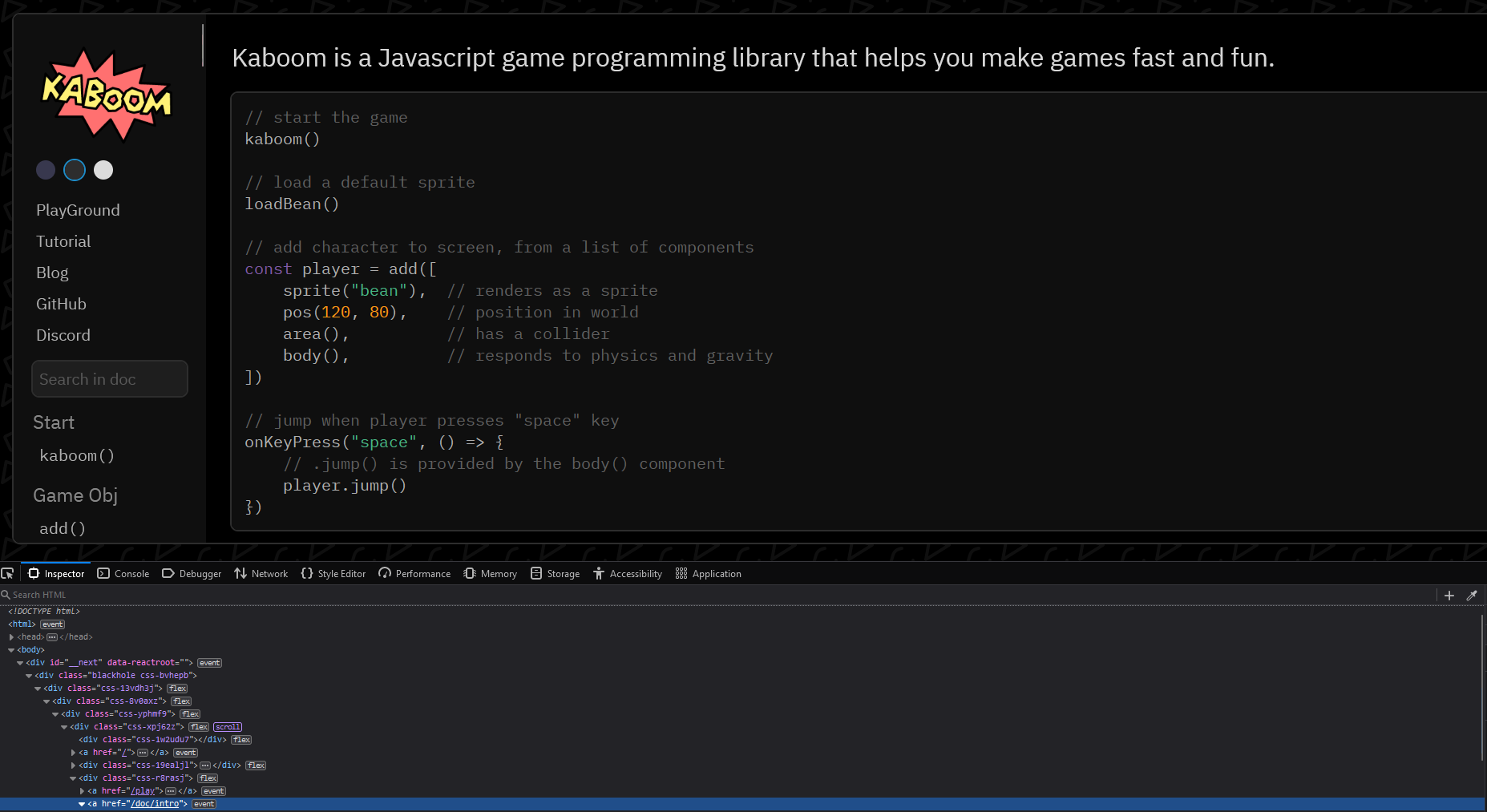Switch to the Application tab

click(x=709, y=574)
